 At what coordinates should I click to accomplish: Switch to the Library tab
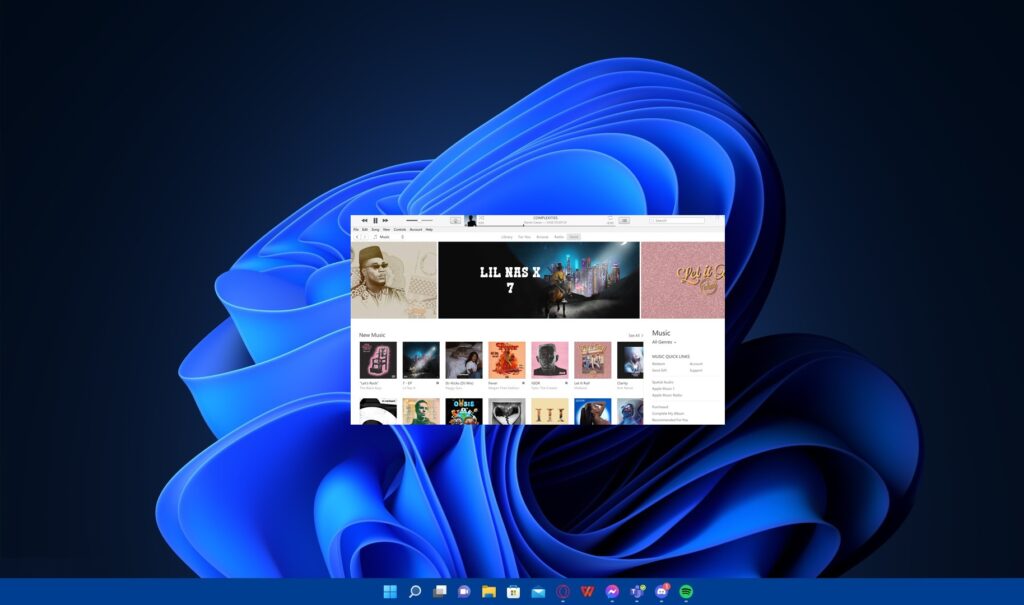(x=507, y=237)
